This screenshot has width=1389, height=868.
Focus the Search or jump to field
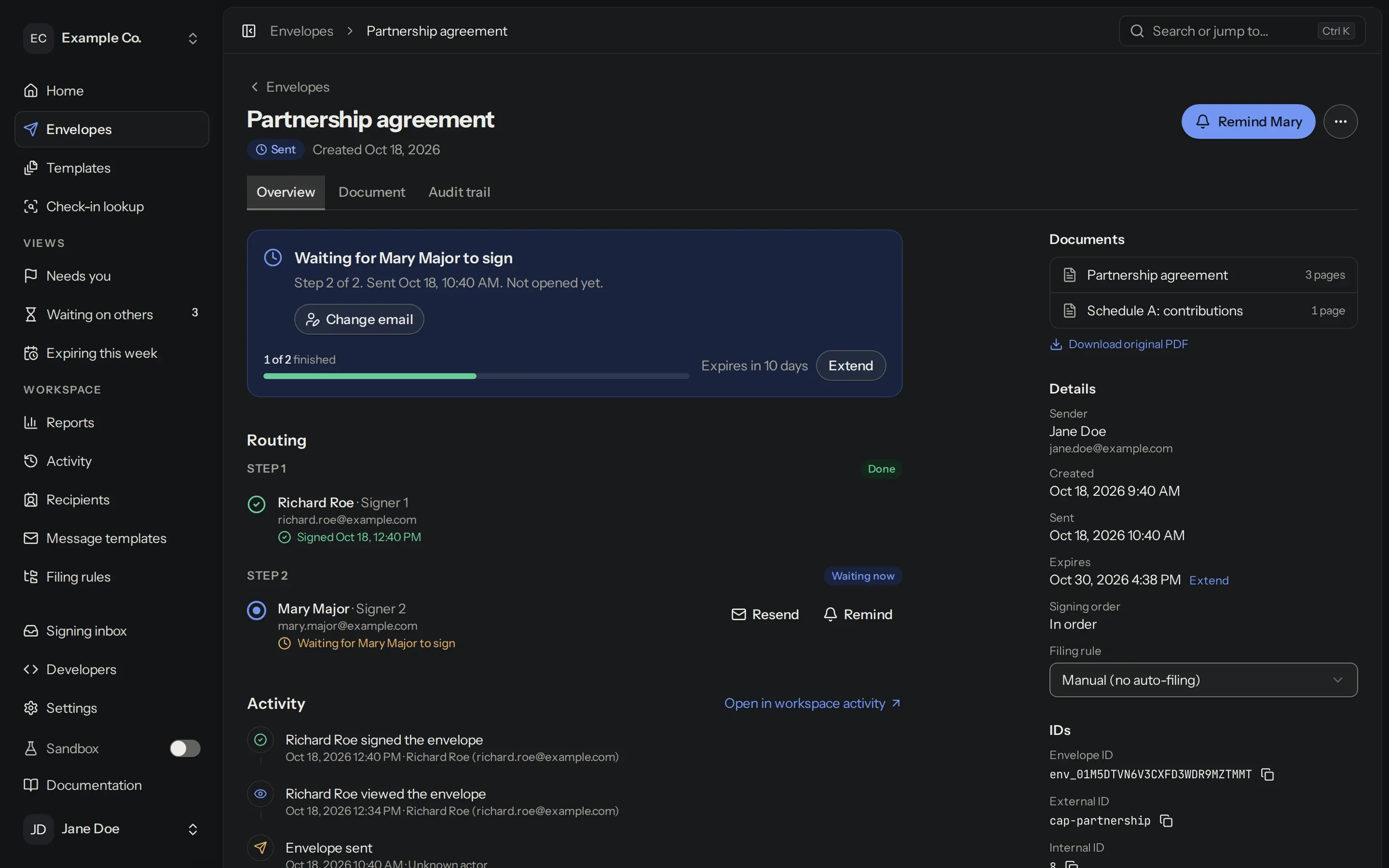1241,31
